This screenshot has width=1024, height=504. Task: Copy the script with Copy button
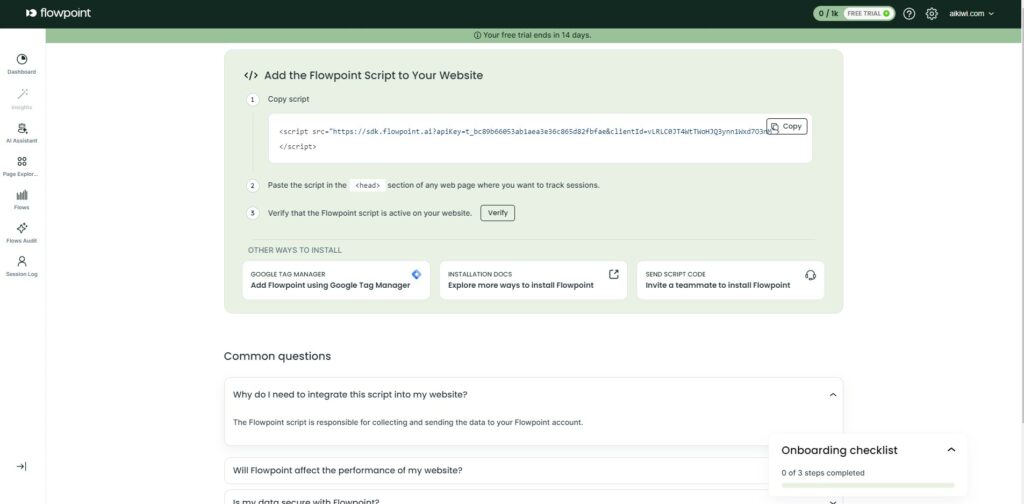pyautogui.click(x=787, y=127)
